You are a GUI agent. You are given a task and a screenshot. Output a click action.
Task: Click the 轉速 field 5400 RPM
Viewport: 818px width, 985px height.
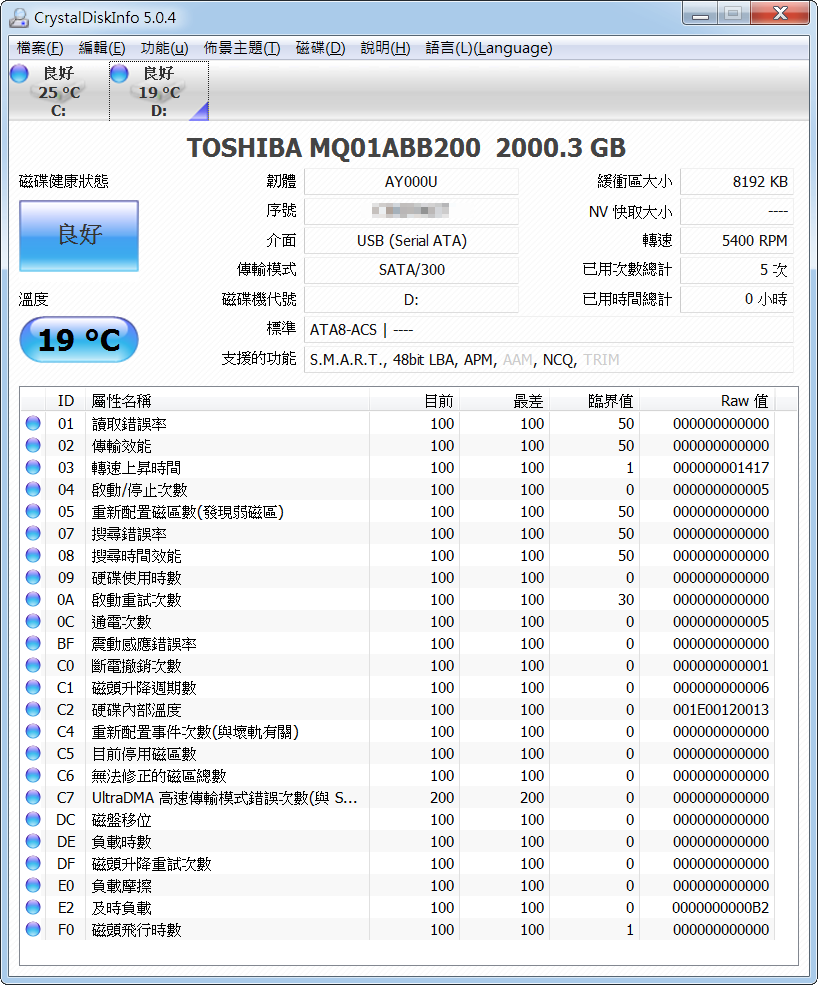tap(737, 241)
